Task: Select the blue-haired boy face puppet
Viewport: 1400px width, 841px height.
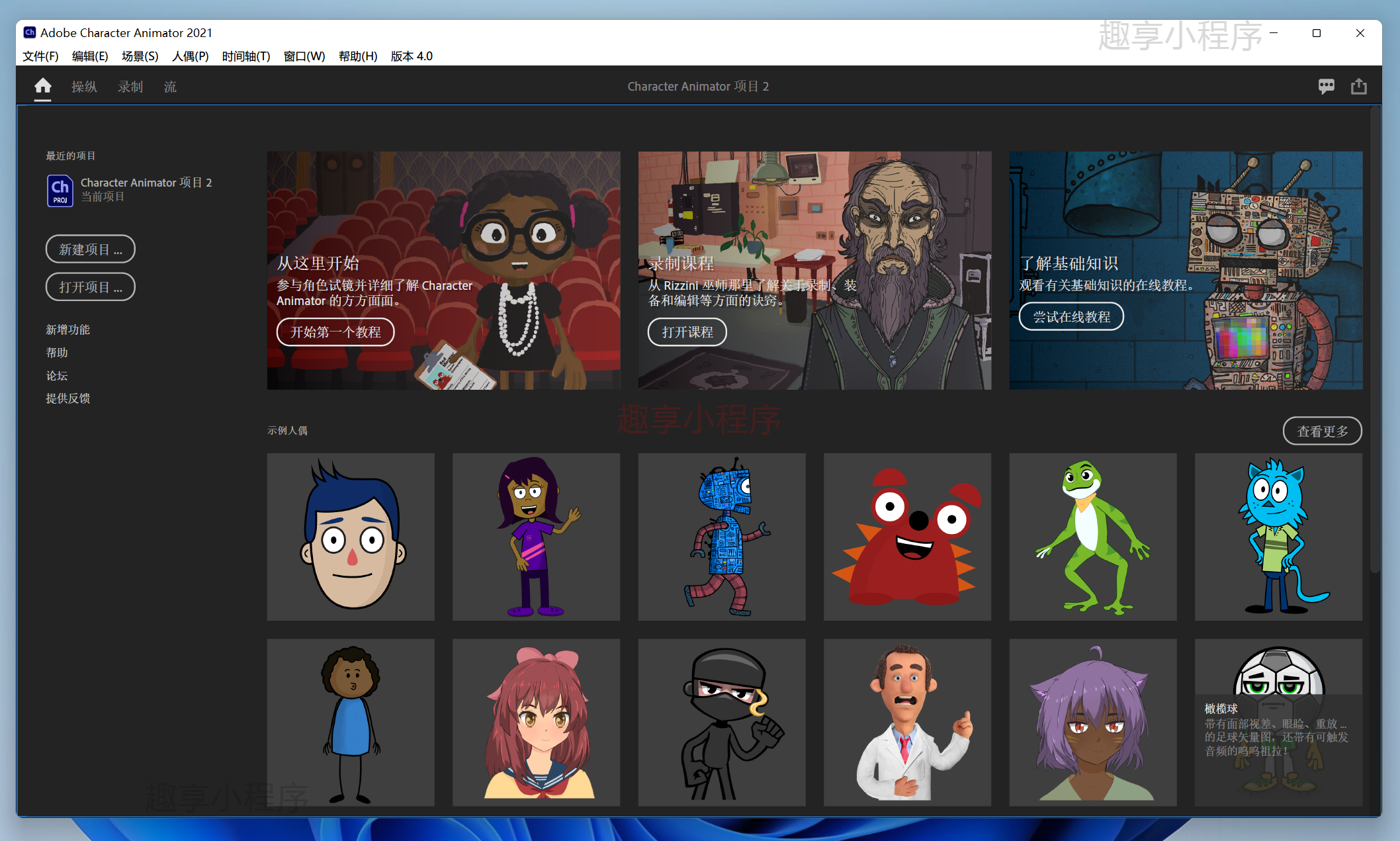Action: tap(351, 537)
